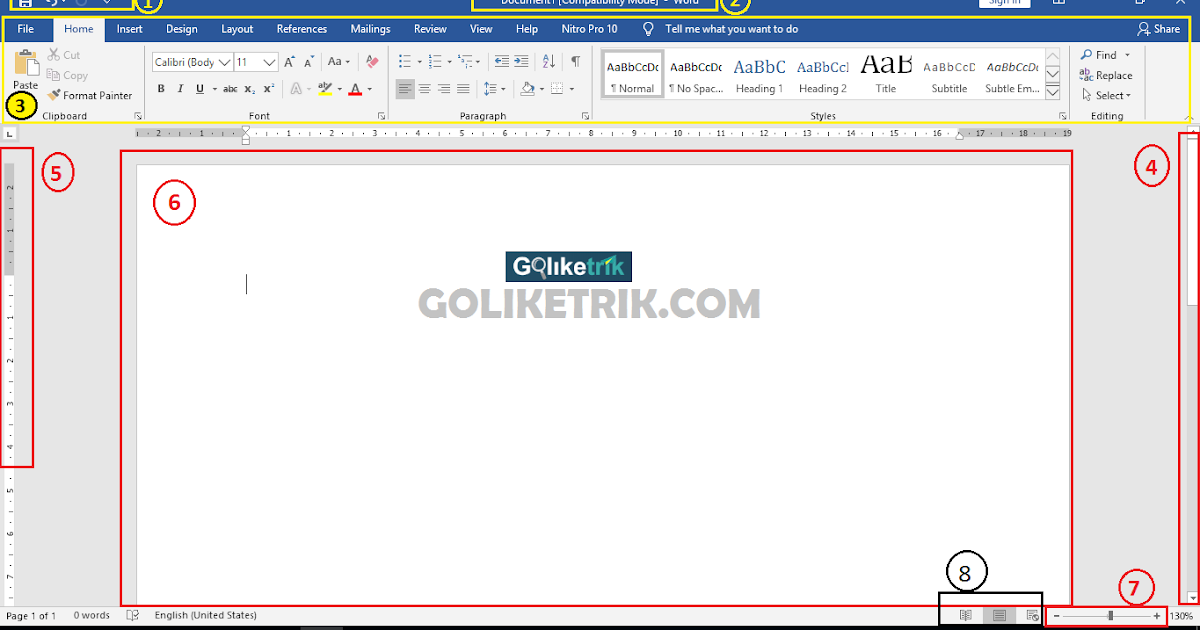
Task: Toggle the Show/Hide paragraph marks
Action: tap(575, 61)
